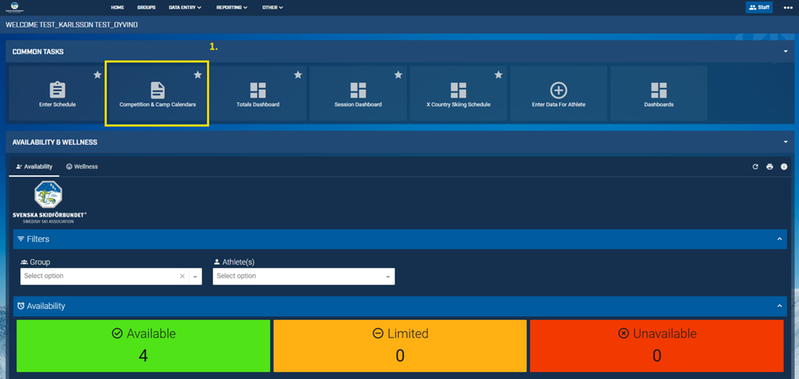Screen dimensions: 799x379
Task: Open the Totals Dashboard tile
Action: pos(258,93)
